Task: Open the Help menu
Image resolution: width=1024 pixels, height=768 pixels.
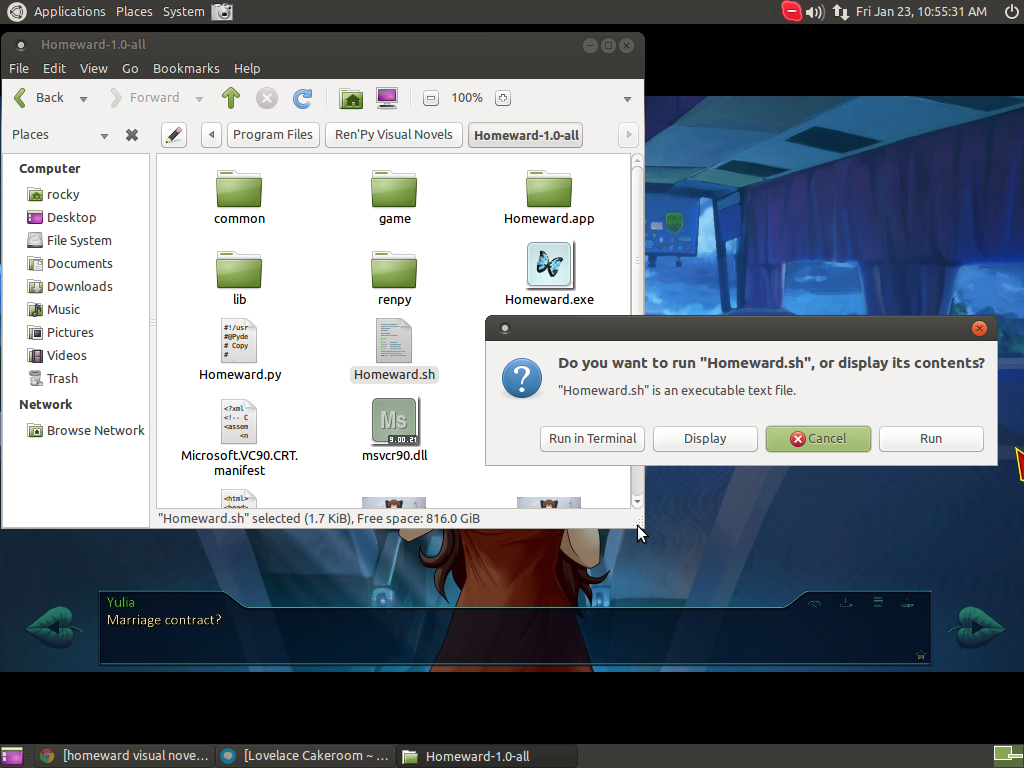Action: [x=247, y=69]
